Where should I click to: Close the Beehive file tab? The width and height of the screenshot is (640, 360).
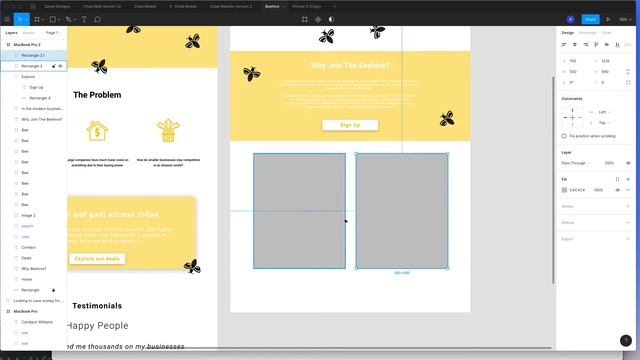(284, 7)
